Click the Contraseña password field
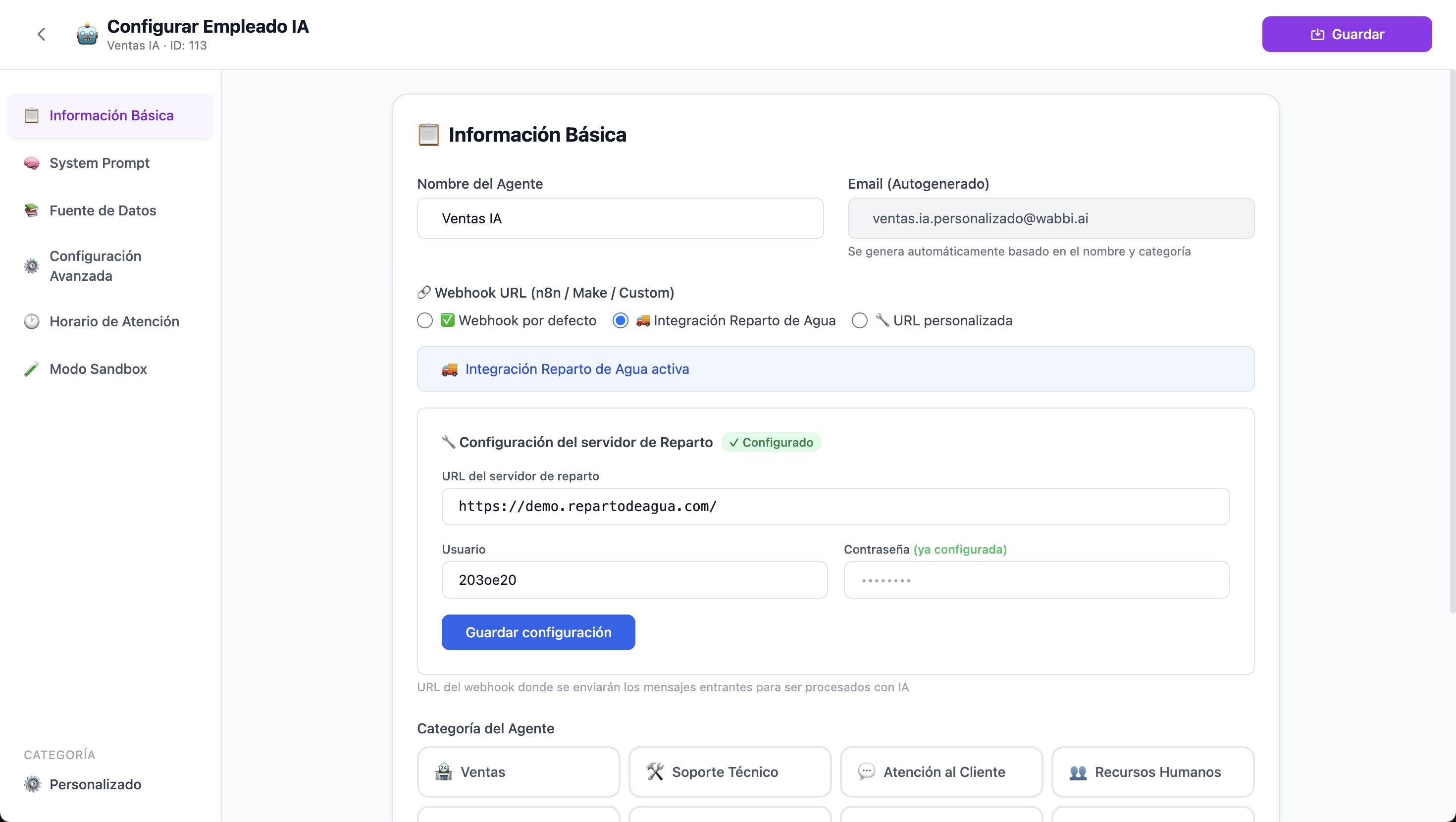The height and width of the screenshot is (822, 1456). [x=1037, y=579]
